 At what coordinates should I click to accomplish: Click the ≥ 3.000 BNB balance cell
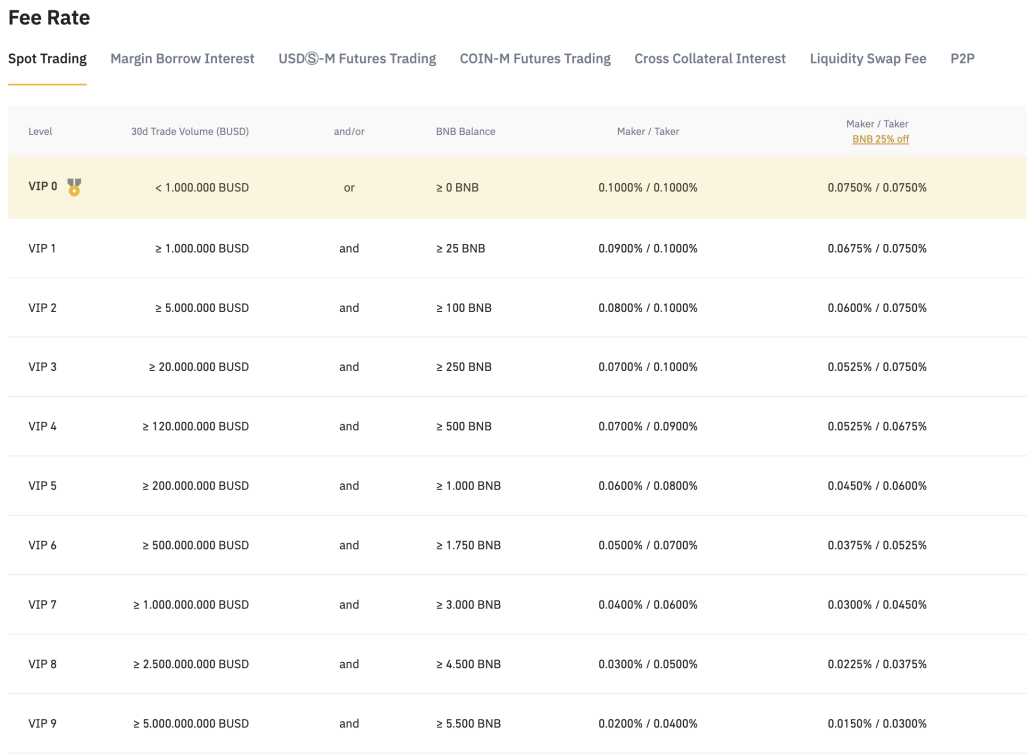pyautogui.click(x=468, y=605)
